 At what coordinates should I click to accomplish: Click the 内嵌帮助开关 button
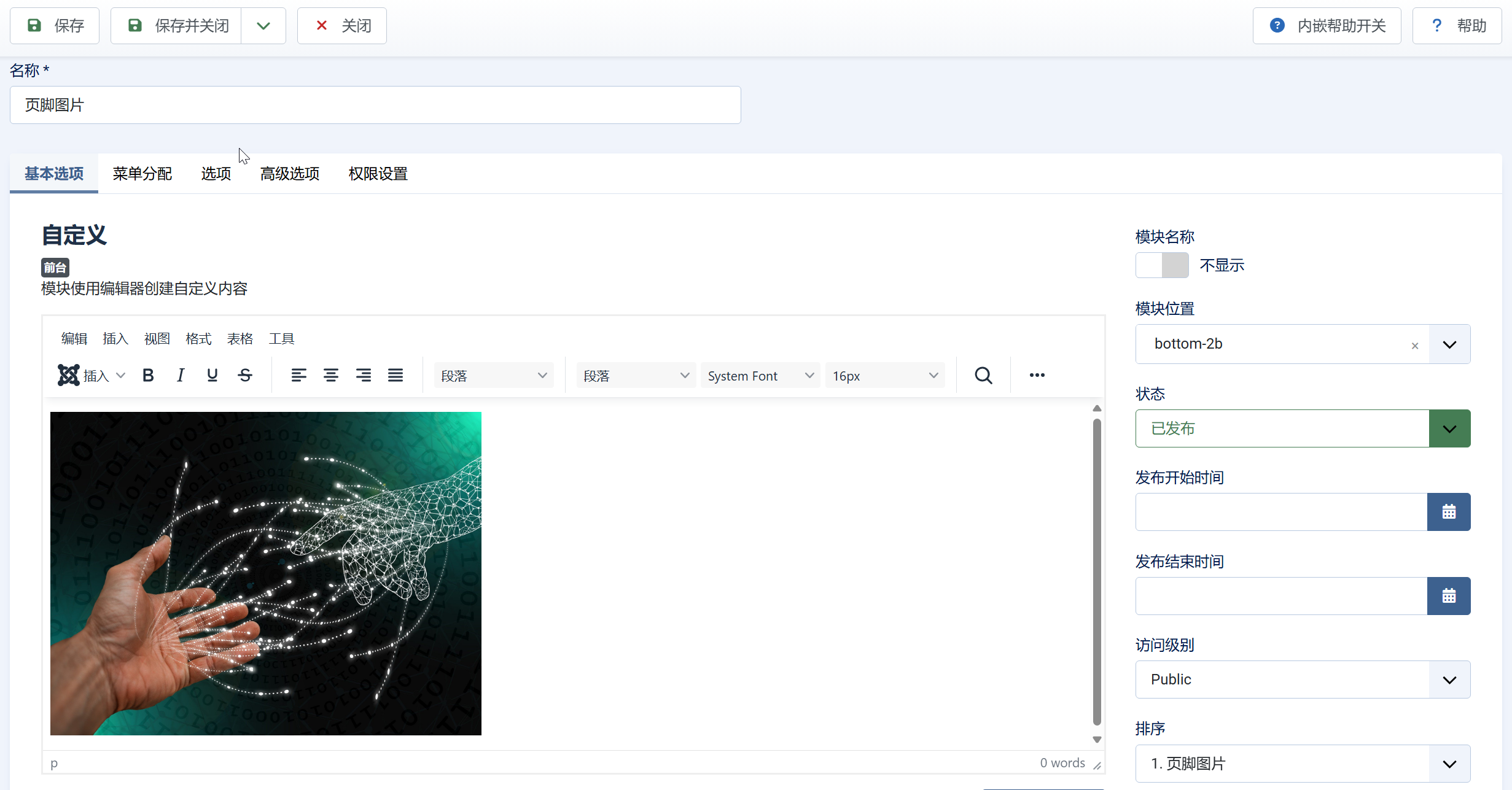click(1327, 26)
